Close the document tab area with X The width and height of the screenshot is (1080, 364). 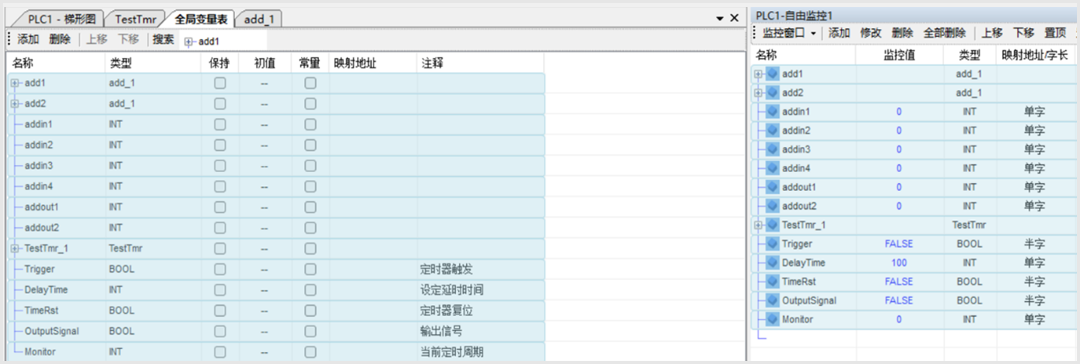click(x=734, y=18)
